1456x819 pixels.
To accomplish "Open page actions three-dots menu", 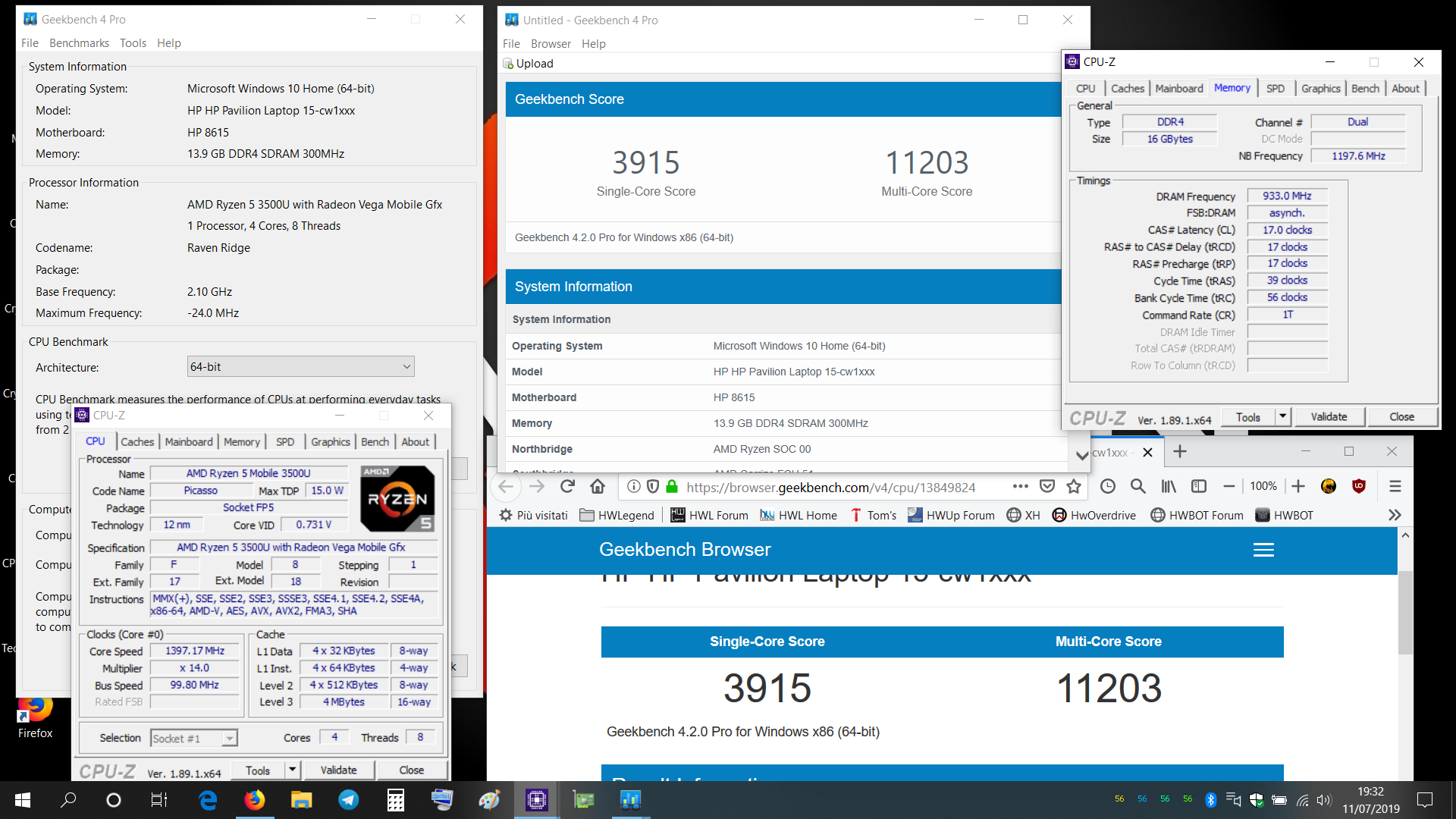I will click(1021, 487).
